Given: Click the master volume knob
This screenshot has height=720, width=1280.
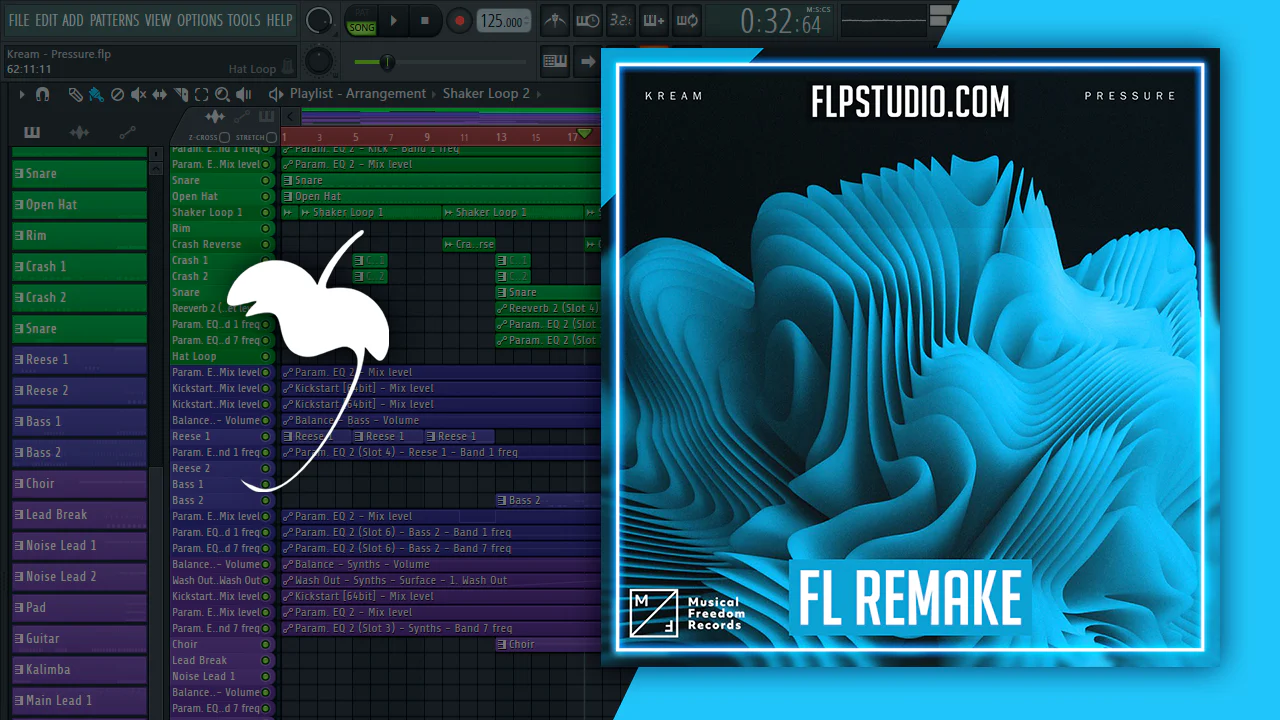Looking at the screenshot, I should coord(319,19).
